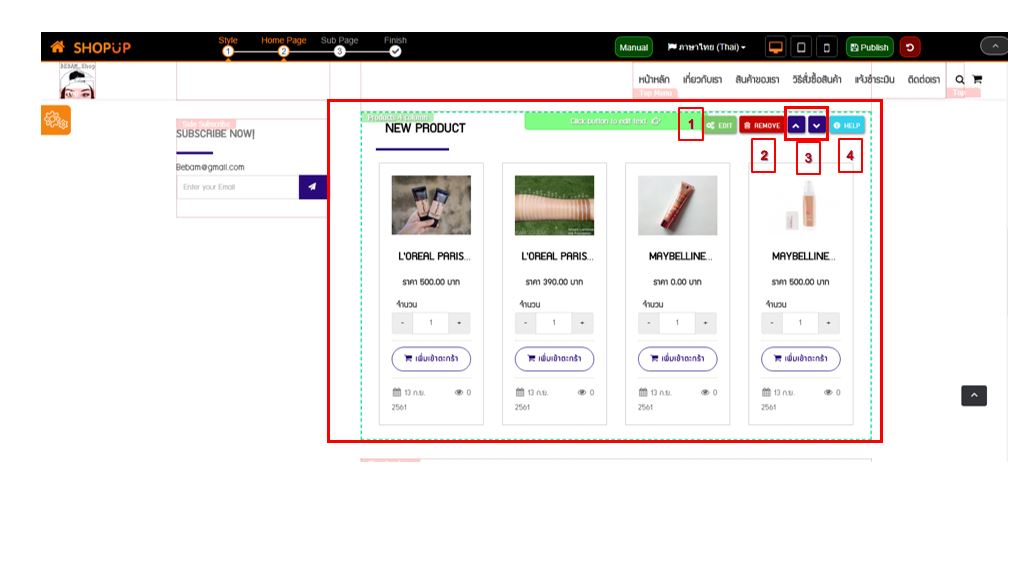Move section down with arrow
Screen dimensions: 1024x574
coord(817,125)
